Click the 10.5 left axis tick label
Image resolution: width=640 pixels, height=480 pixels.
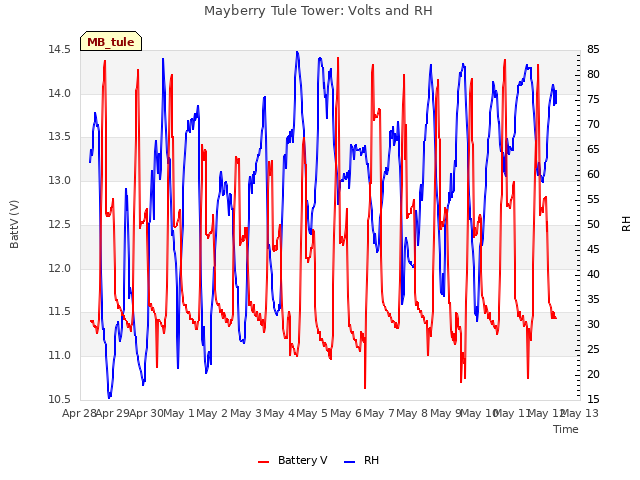point(59,399)
